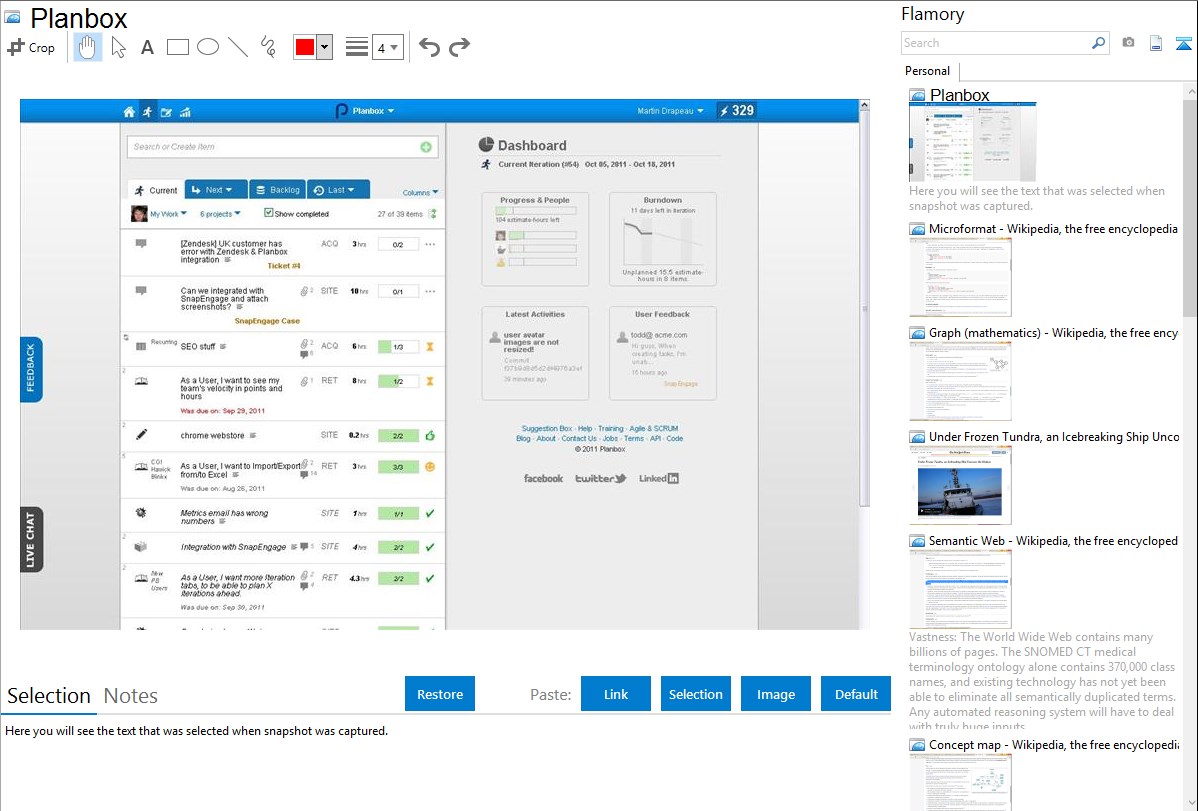
Task: Click the blue collapse-to-top icon
Action: 1183,43
